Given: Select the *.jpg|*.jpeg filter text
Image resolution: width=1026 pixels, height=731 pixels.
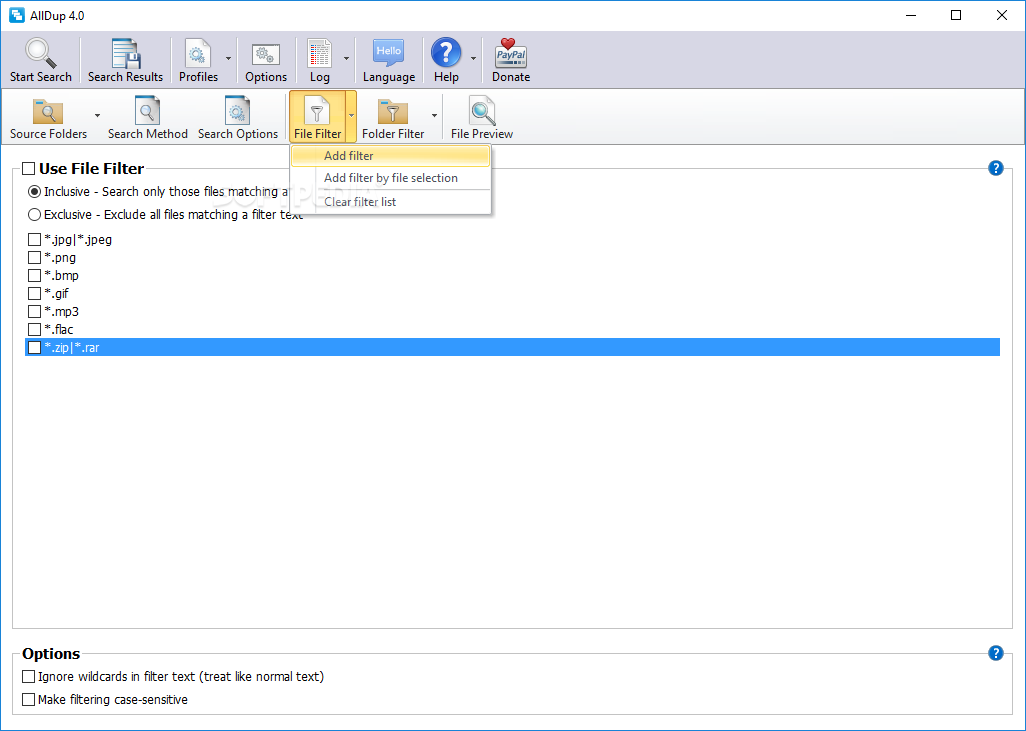Looking at the screenshot, I should (78, 240).
